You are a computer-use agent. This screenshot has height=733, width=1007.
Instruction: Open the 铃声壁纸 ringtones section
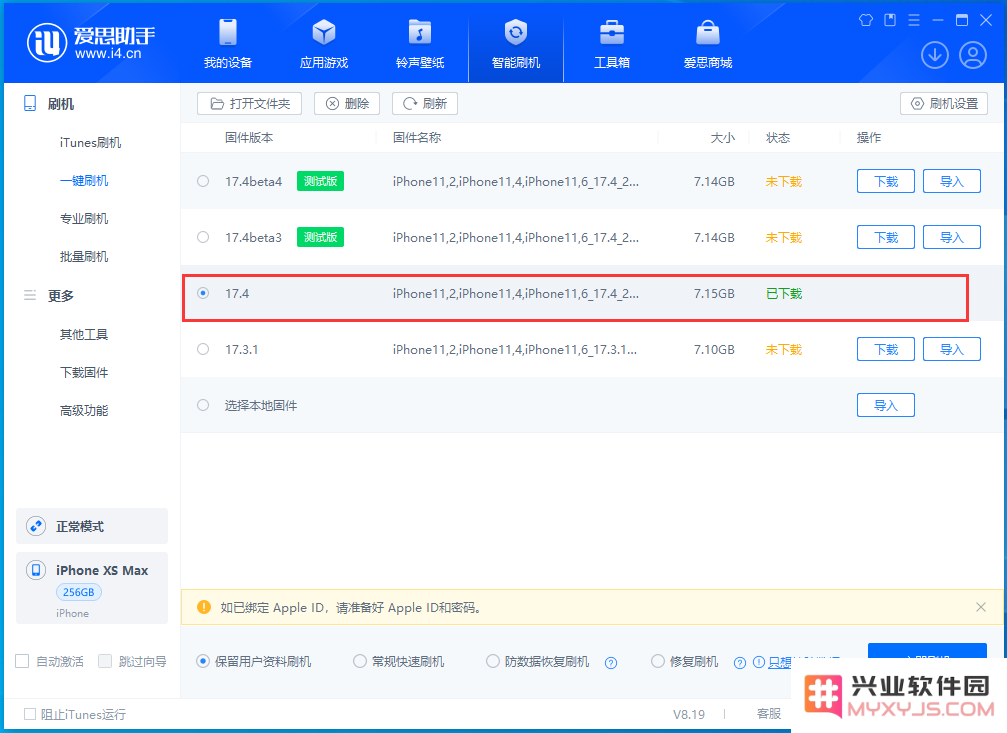[x=420, y=44]
